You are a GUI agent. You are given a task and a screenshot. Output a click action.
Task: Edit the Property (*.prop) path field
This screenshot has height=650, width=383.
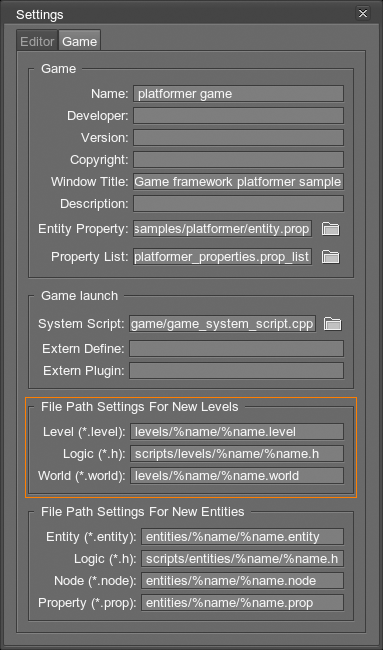242,603
